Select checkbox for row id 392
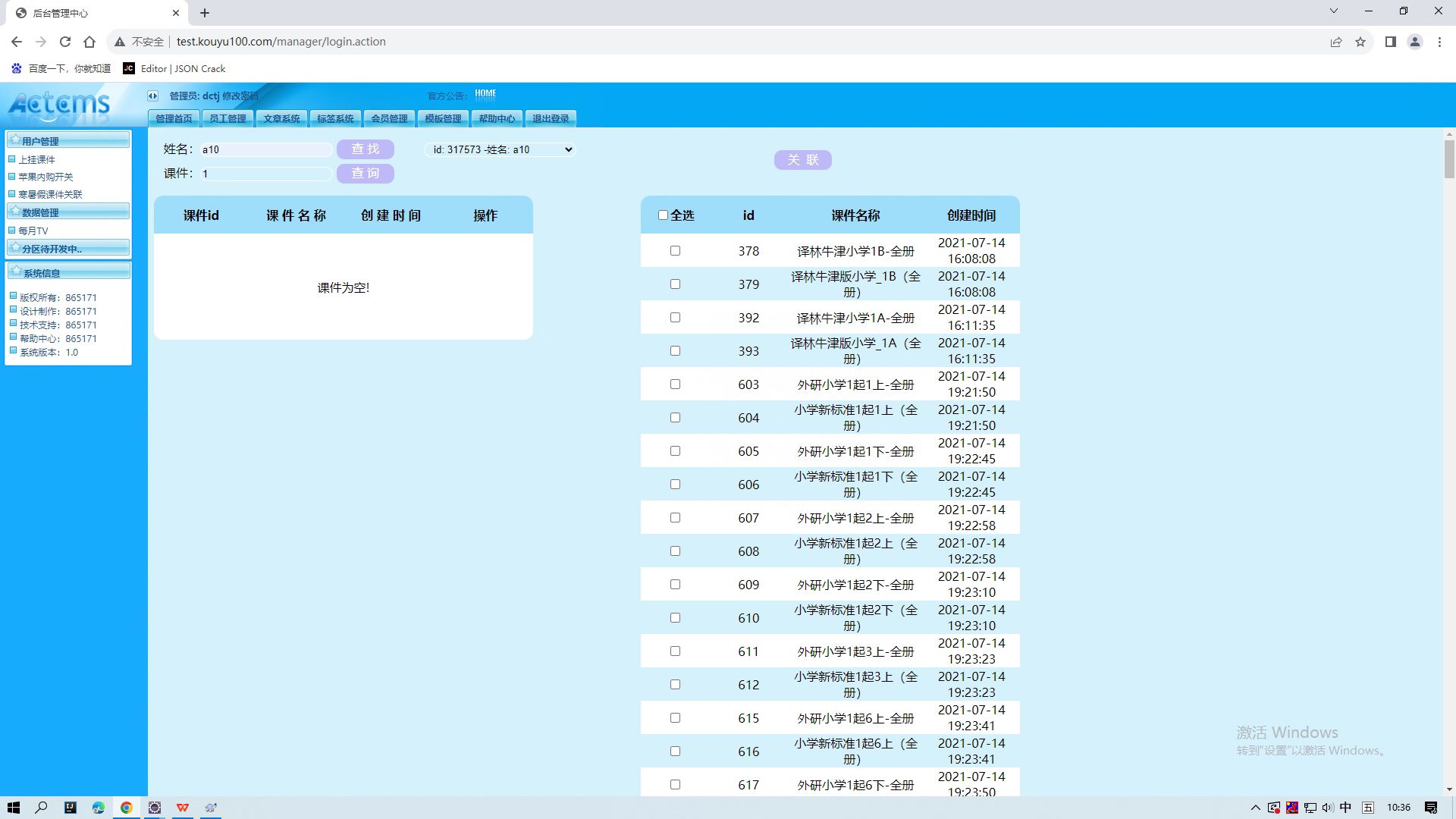1456x819 pixels. (x=675, y=318)
